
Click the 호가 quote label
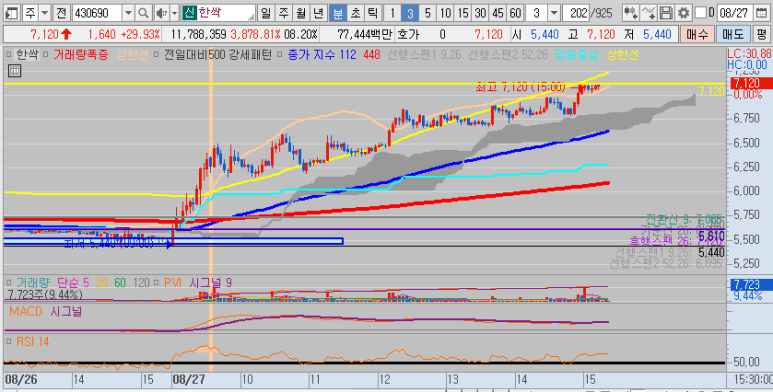(x=408, y=35)
